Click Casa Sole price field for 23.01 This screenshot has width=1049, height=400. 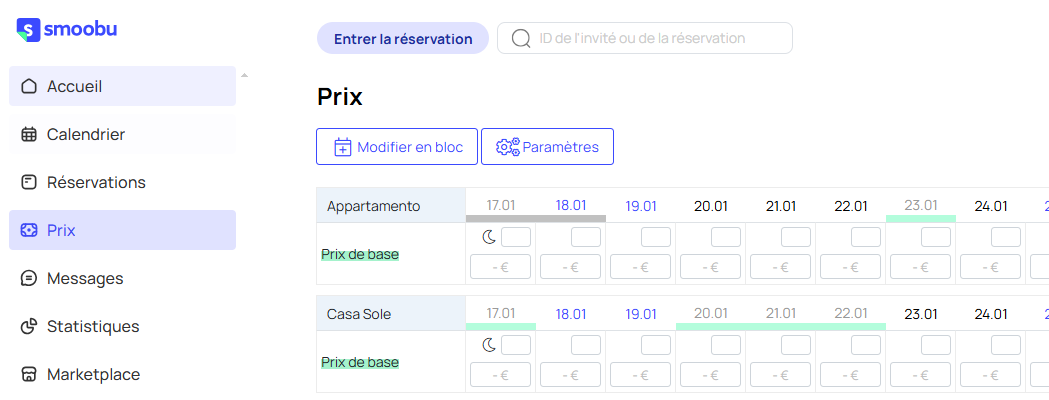[920, 375]
